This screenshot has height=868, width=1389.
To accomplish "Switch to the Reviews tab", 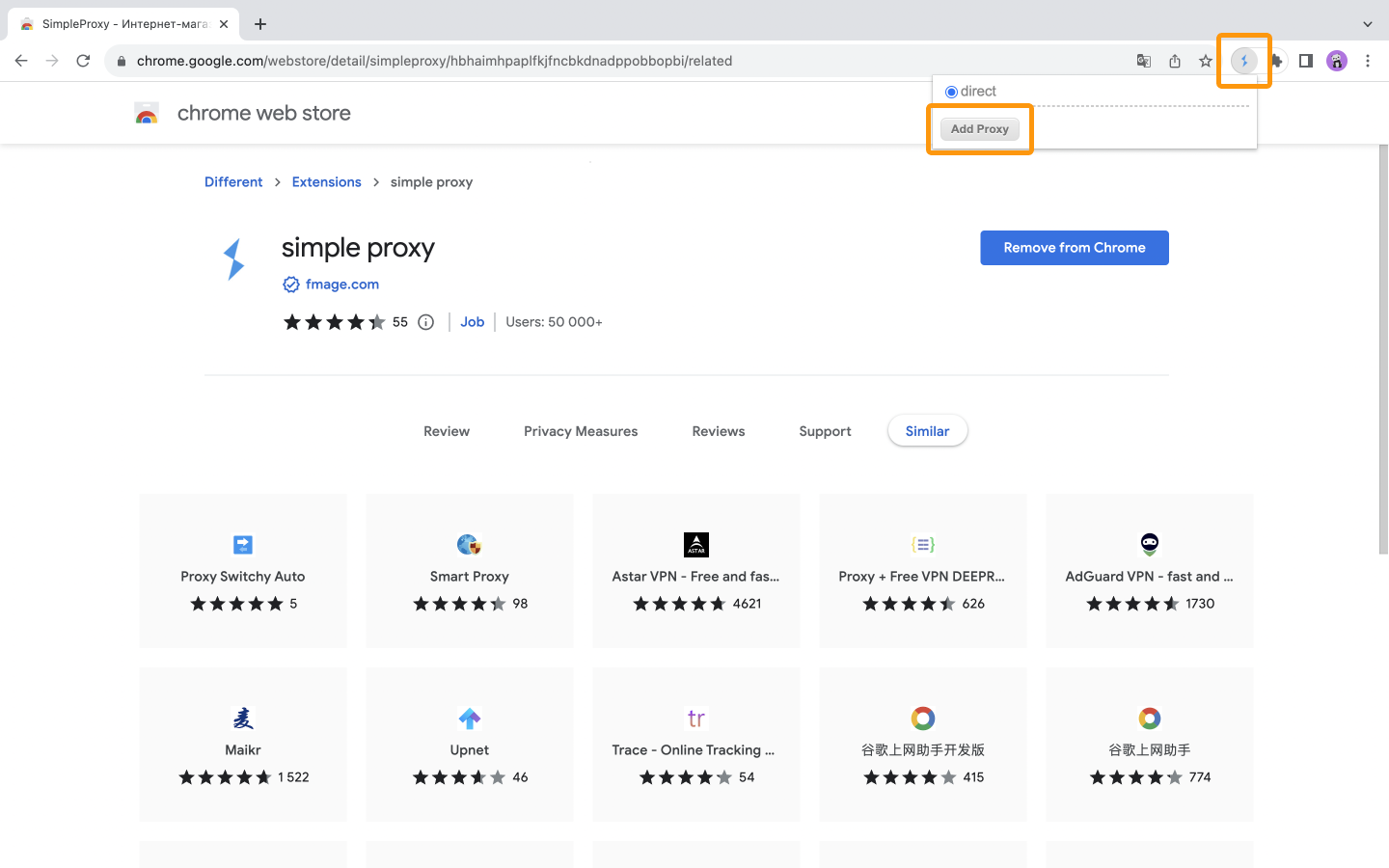I will coord(719,431).
